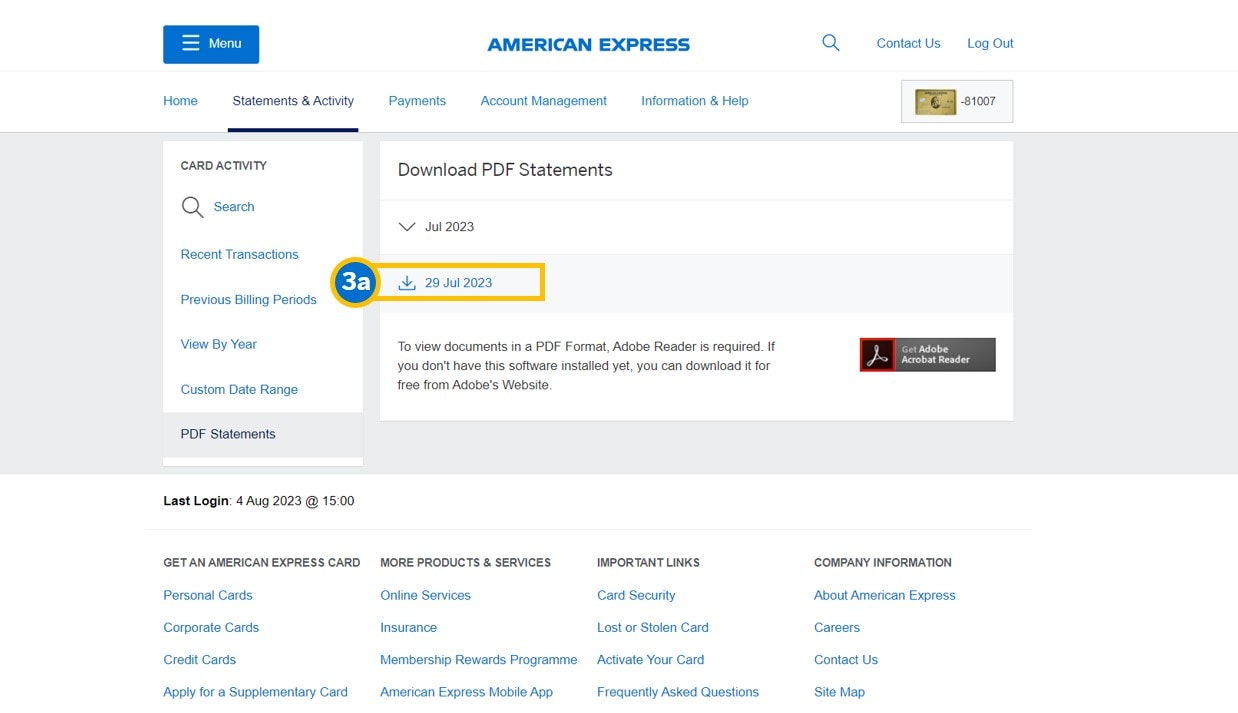The height and width of the screenshot is (713, 1238).
Task: Open Statements & Activity
Action: 292,101
